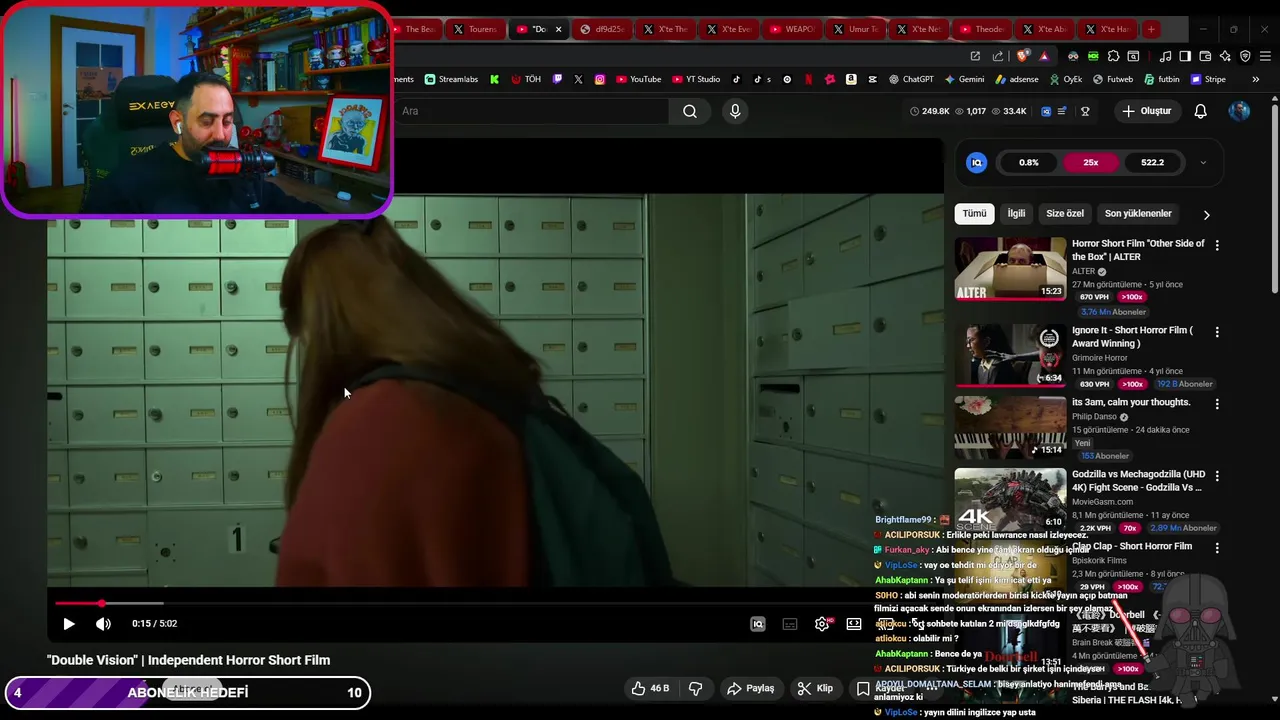Play the paused video
Screen dimensions: 1280x720
pos(69,624)
